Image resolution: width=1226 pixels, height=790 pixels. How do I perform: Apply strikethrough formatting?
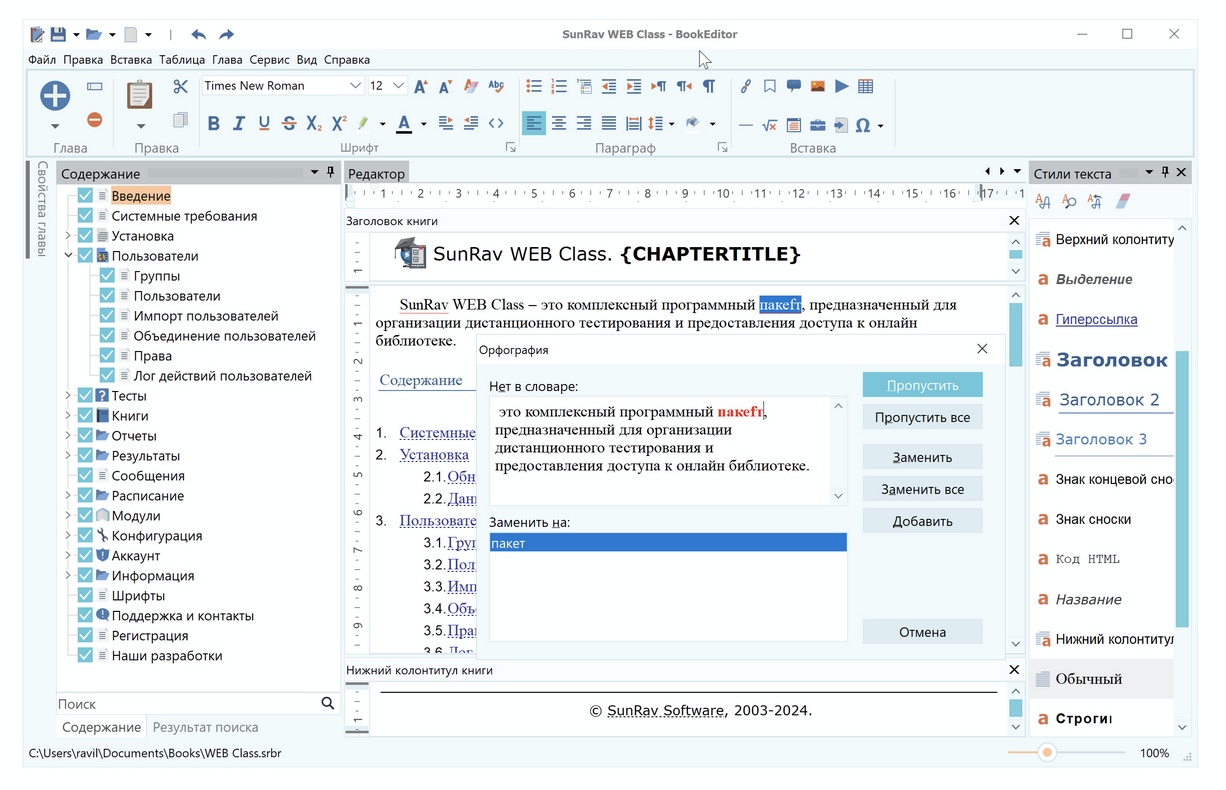click(289, 124)
